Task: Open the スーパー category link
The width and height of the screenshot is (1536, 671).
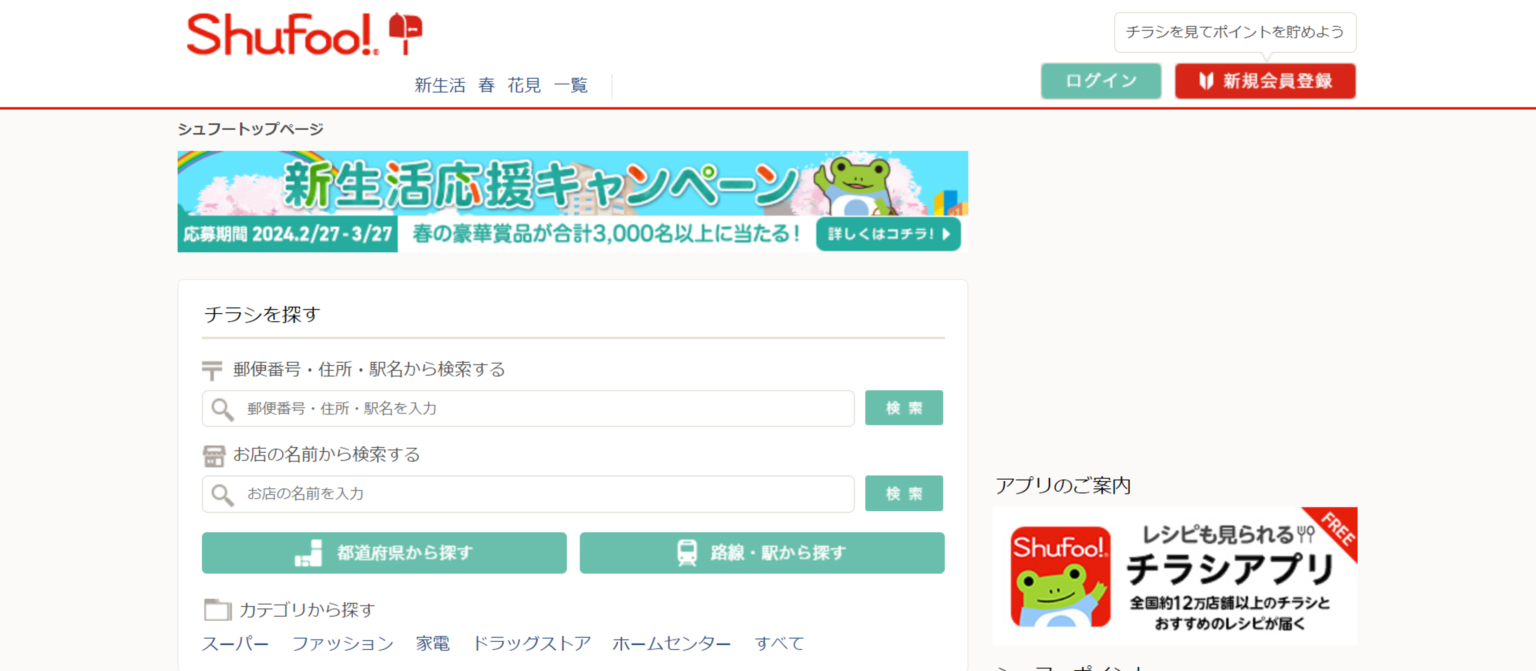Action: pyautogui.click(x=235, y=644)
